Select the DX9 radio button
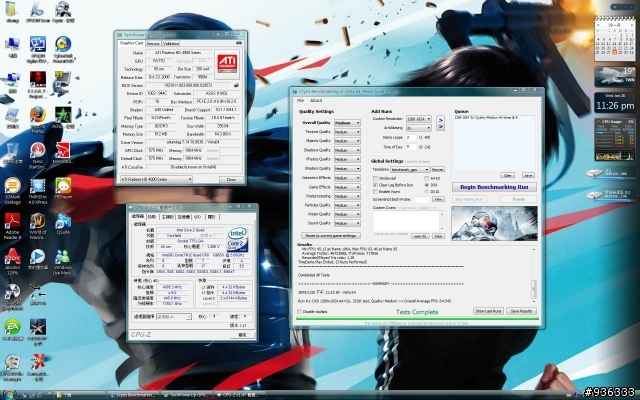This screenshot has width=640, height=400. pyautogui.click(x=427, y=185)
